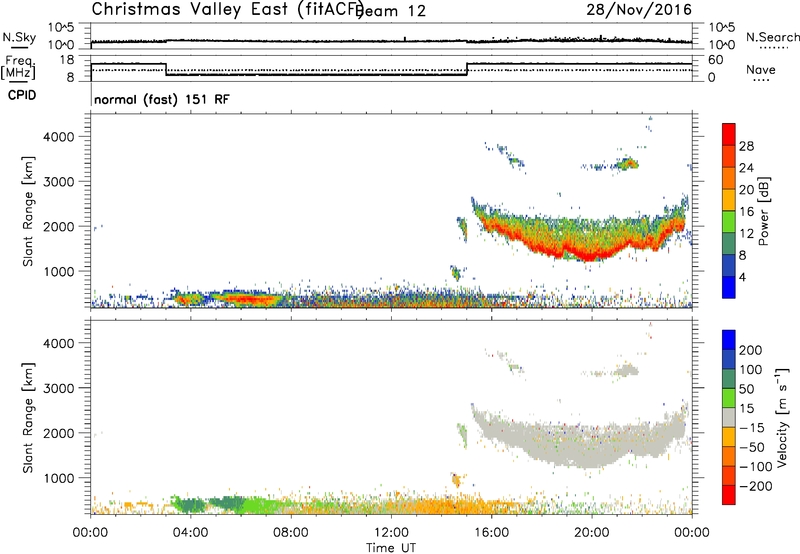Click the 'Time UT' axis label
Viewport: 800px width, 554px height.
coord(391,547)
